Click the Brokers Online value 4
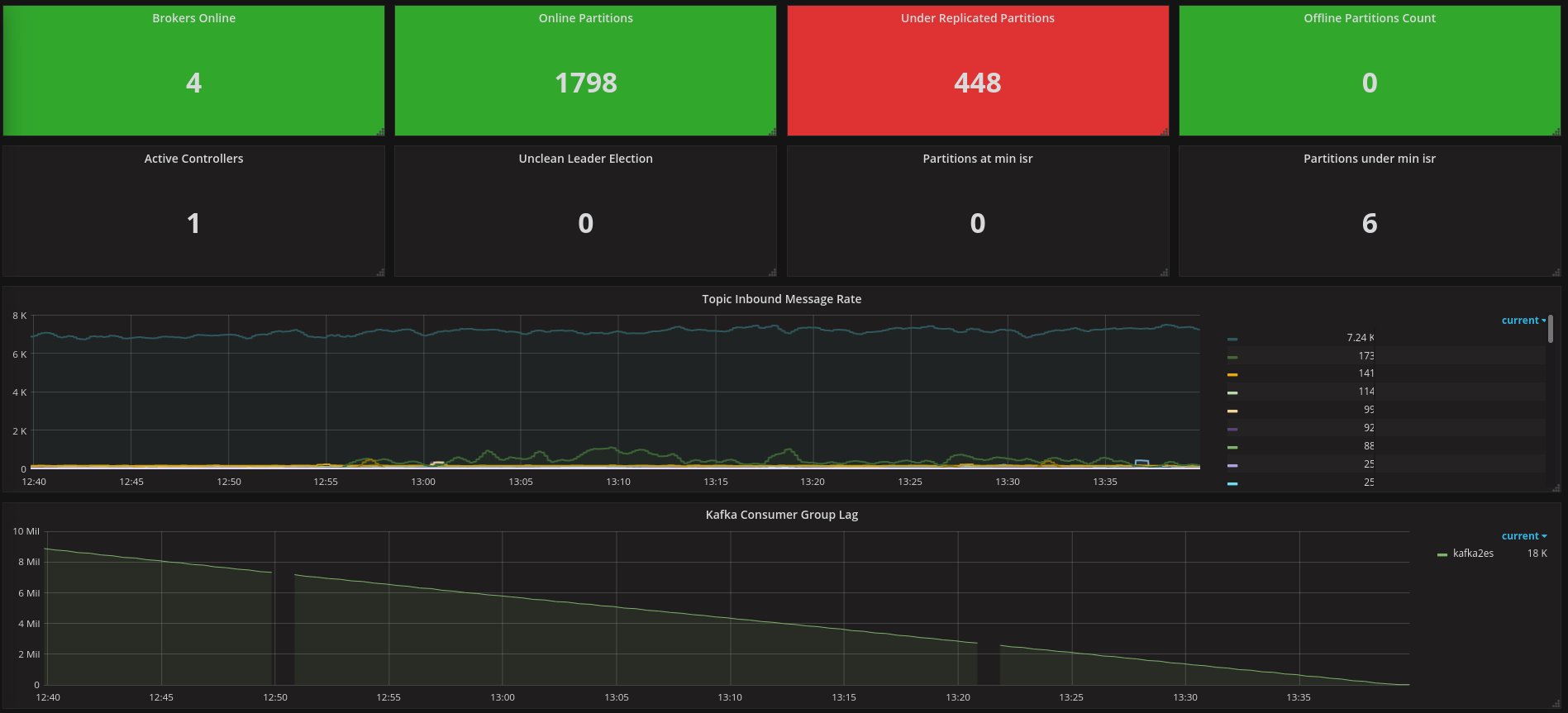 point(193,83)
